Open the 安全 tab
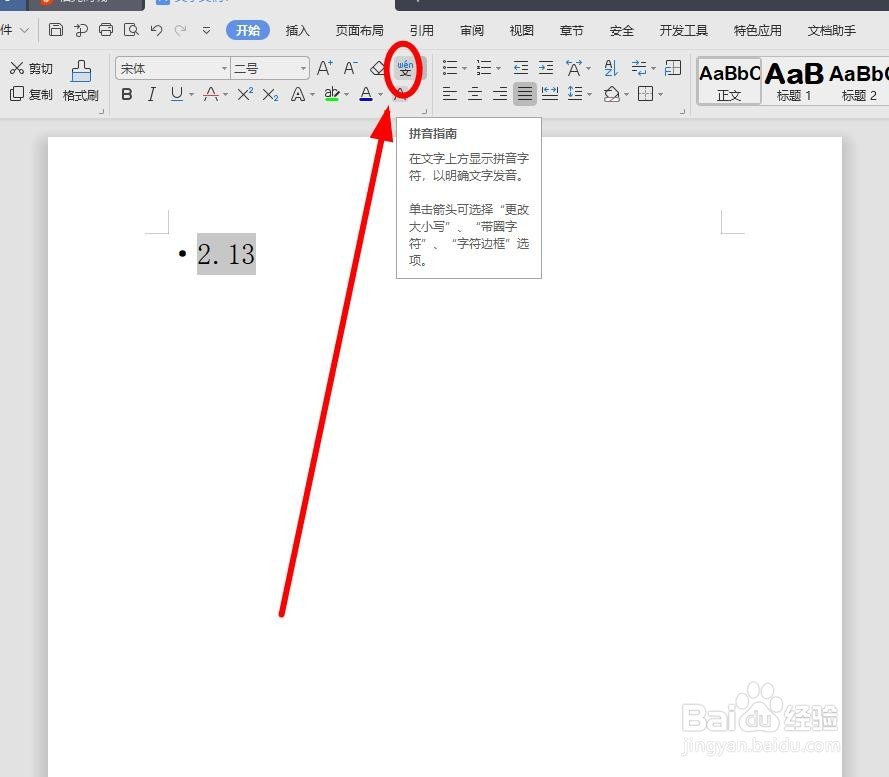Viewport: 889px width, 777px height. coord(621,31)
